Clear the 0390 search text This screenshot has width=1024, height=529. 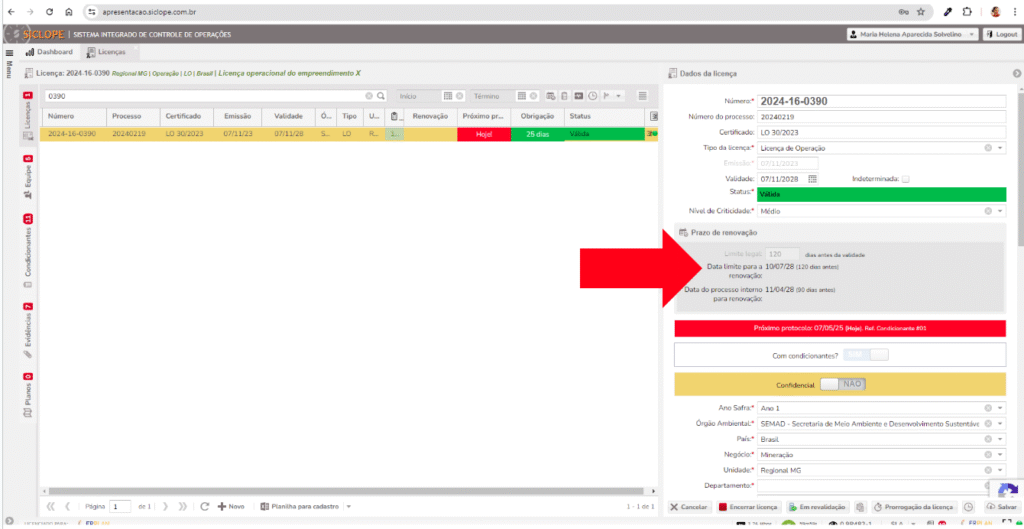[369, 96]
